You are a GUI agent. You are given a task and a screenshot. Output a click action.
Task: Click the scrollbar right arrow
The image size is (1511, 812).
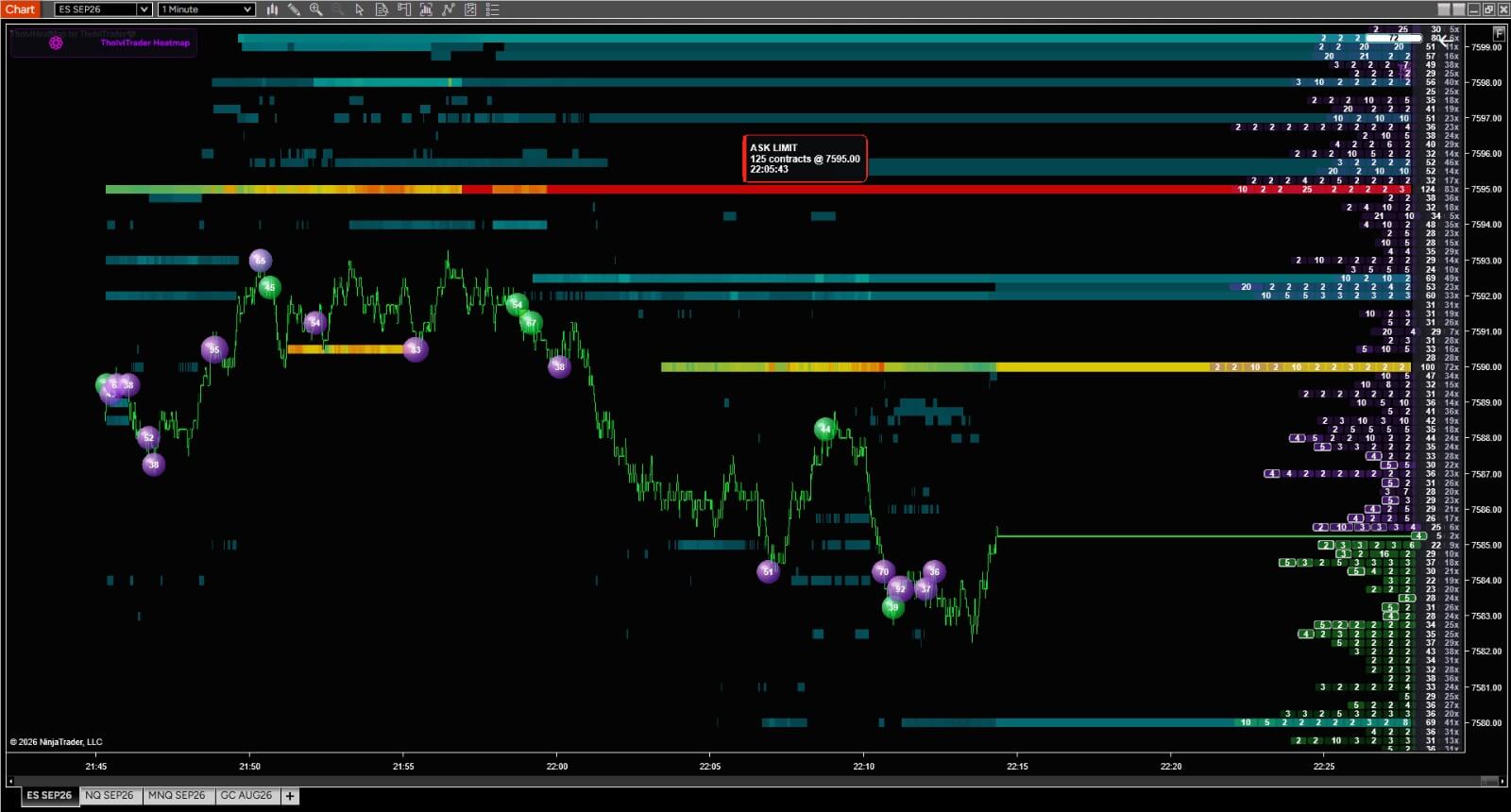(1503, 781)
